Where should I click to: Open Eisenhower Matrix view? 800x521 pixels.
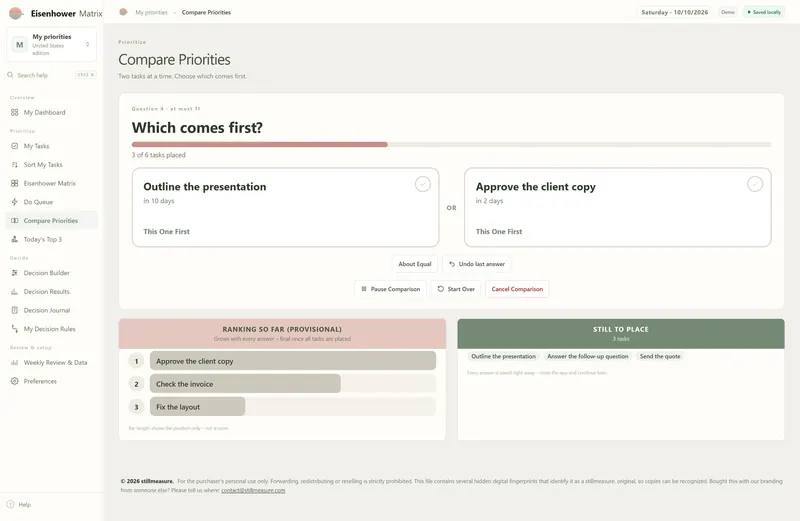[52, 183]
